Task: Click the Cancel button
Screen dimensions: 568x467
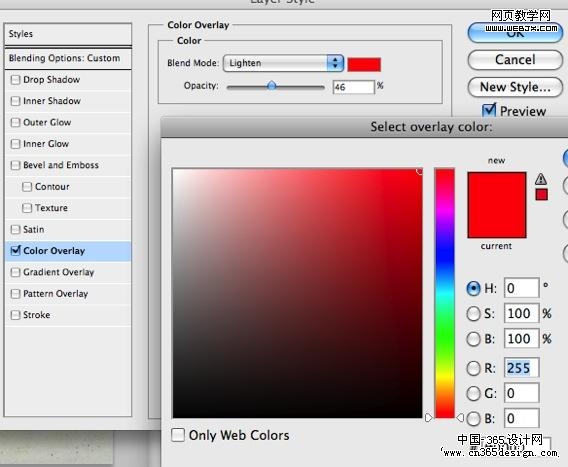Action: [515, 60]
